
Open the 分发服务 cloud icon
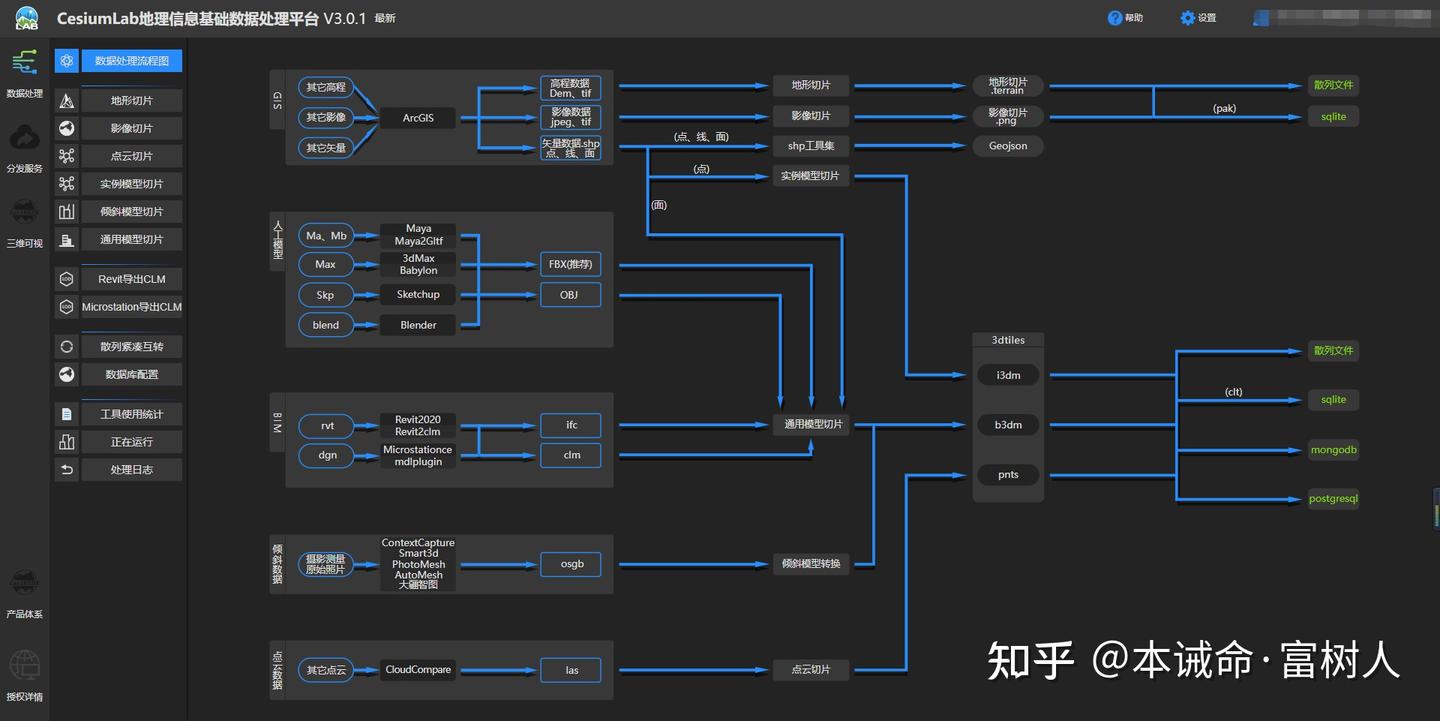click(25, 138)
